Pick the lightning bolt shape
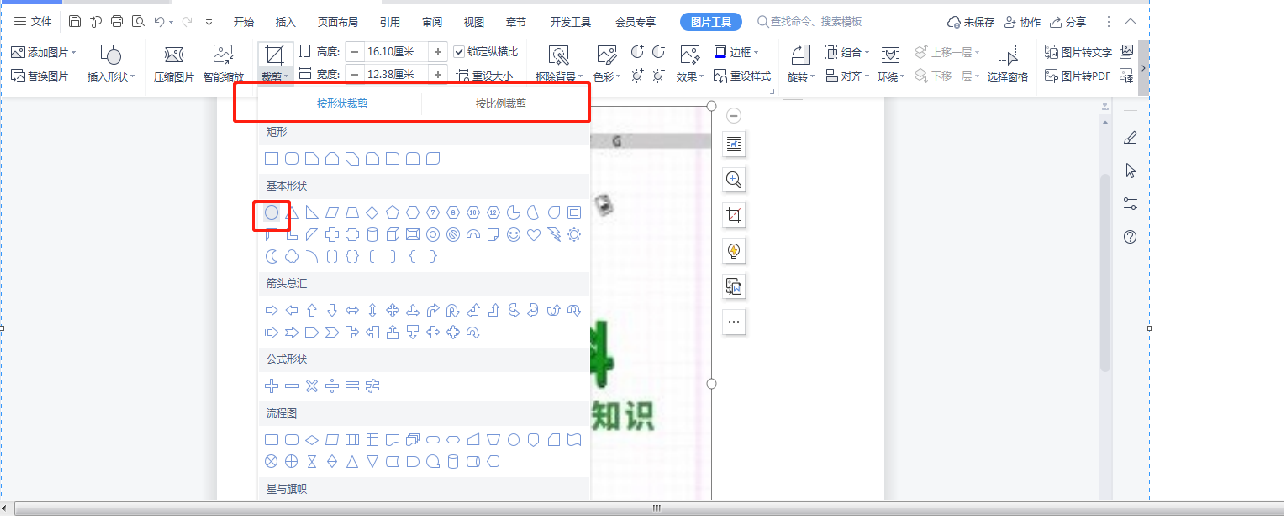The image size is (1284, 516). click(554, 234)
